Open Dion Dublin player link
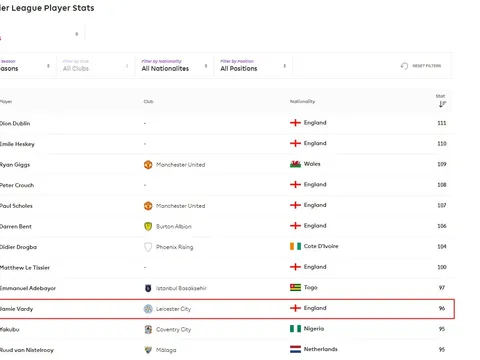The width and height of the screenshot is (480, 360). coord(15,123)
